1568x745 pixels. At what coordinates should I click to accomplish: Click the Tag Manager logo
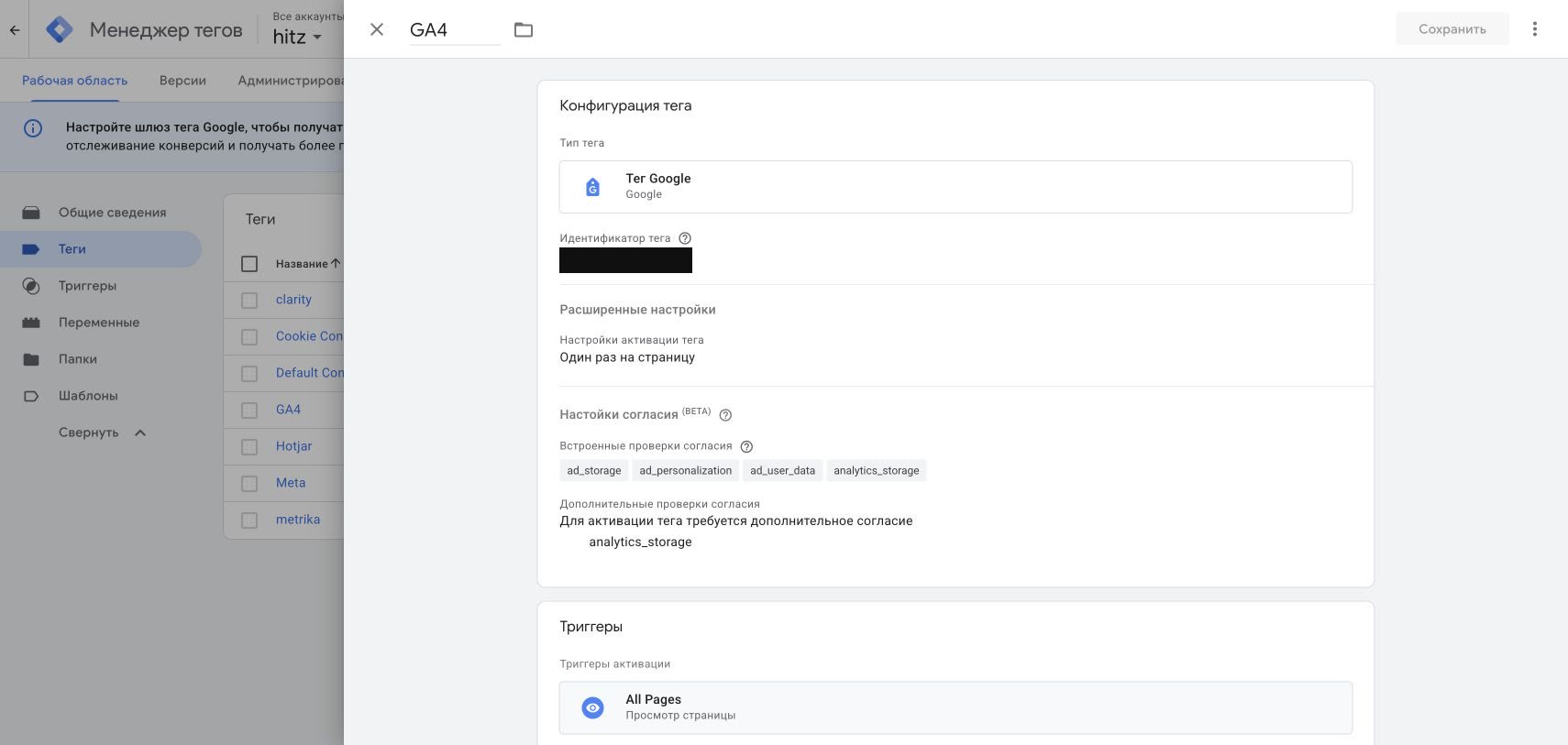tap(60, 29)
